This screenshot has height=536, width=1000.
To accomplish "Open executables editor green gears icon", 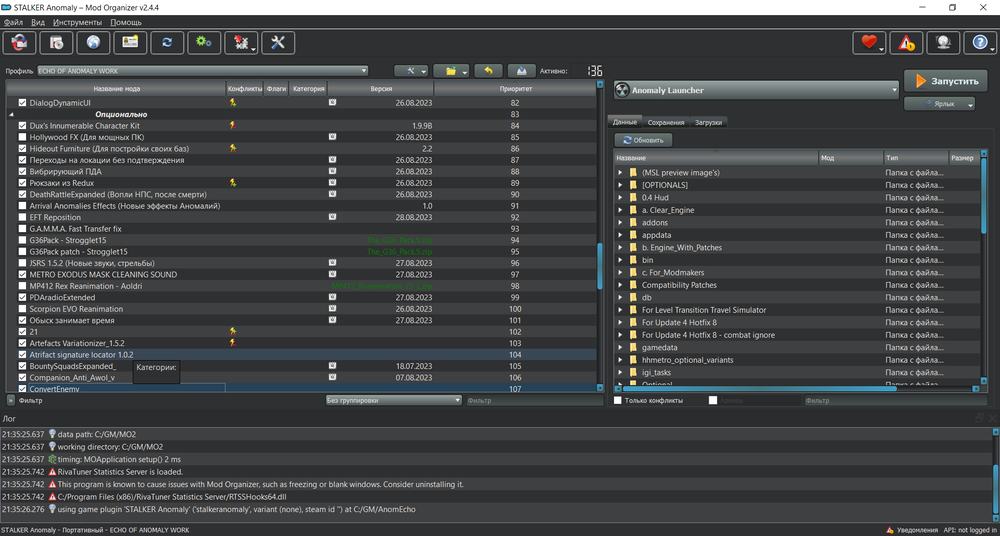I will pos(204,42).
